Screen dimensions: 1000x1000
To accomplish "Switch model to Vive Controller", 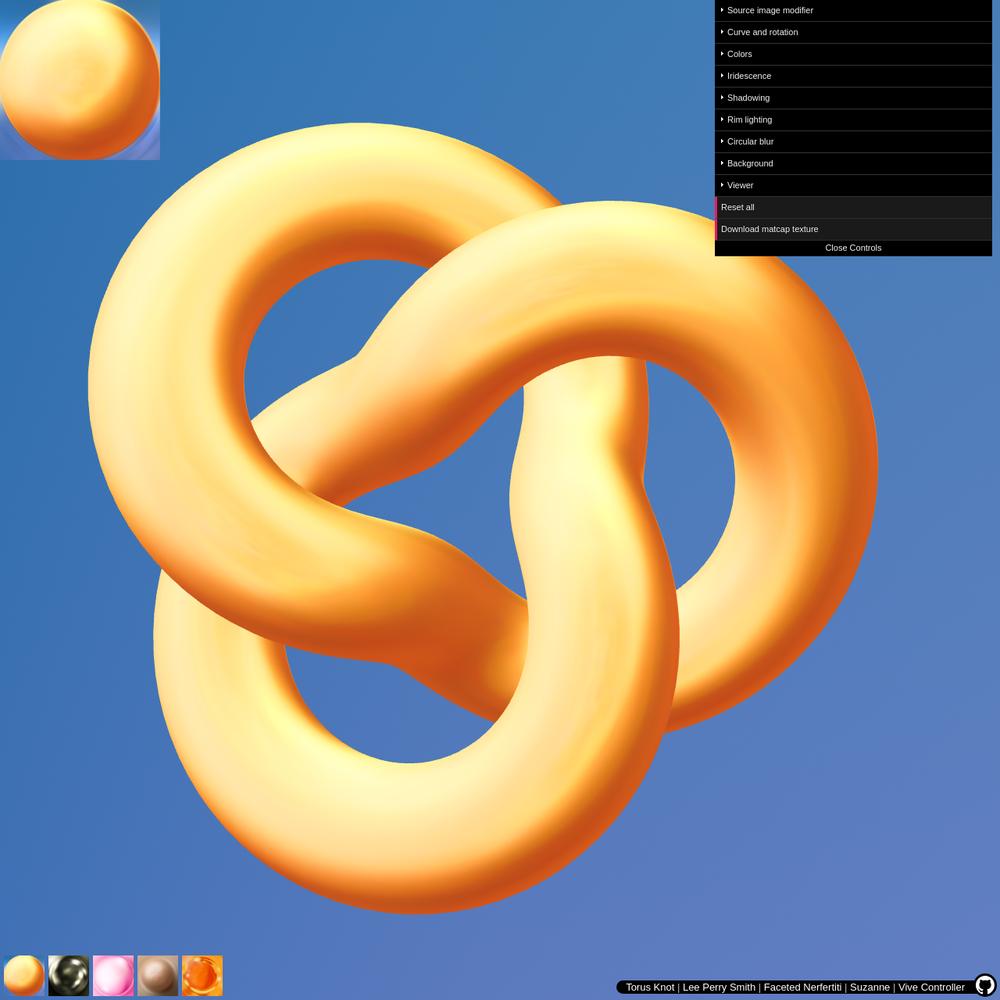I will (x=932, y=987).
